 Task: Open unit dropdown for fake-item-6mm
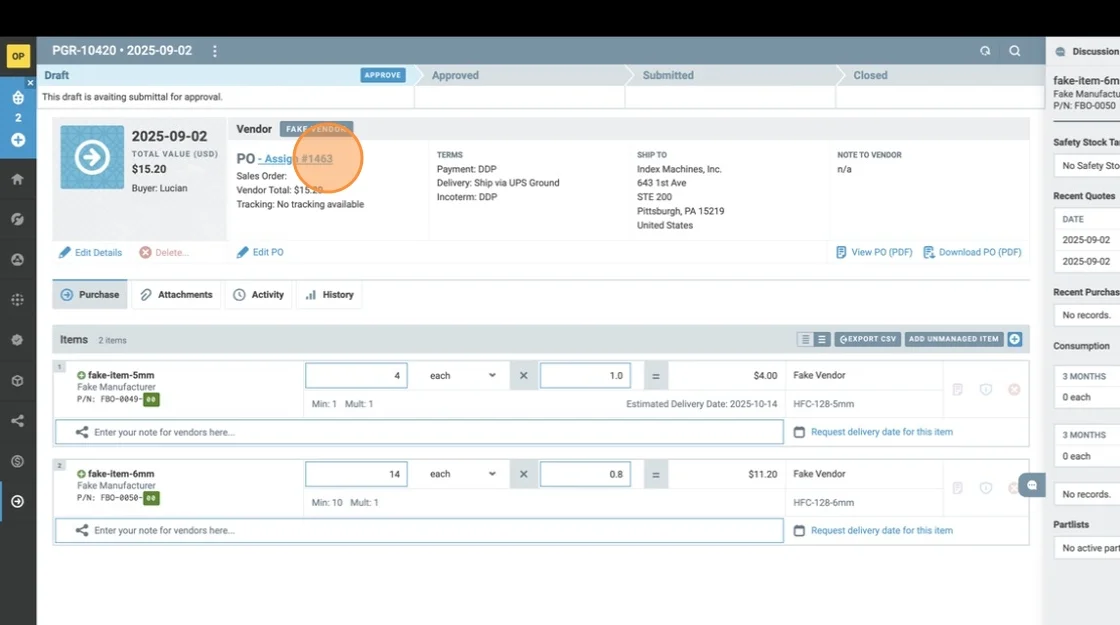(x=463, y=474)
